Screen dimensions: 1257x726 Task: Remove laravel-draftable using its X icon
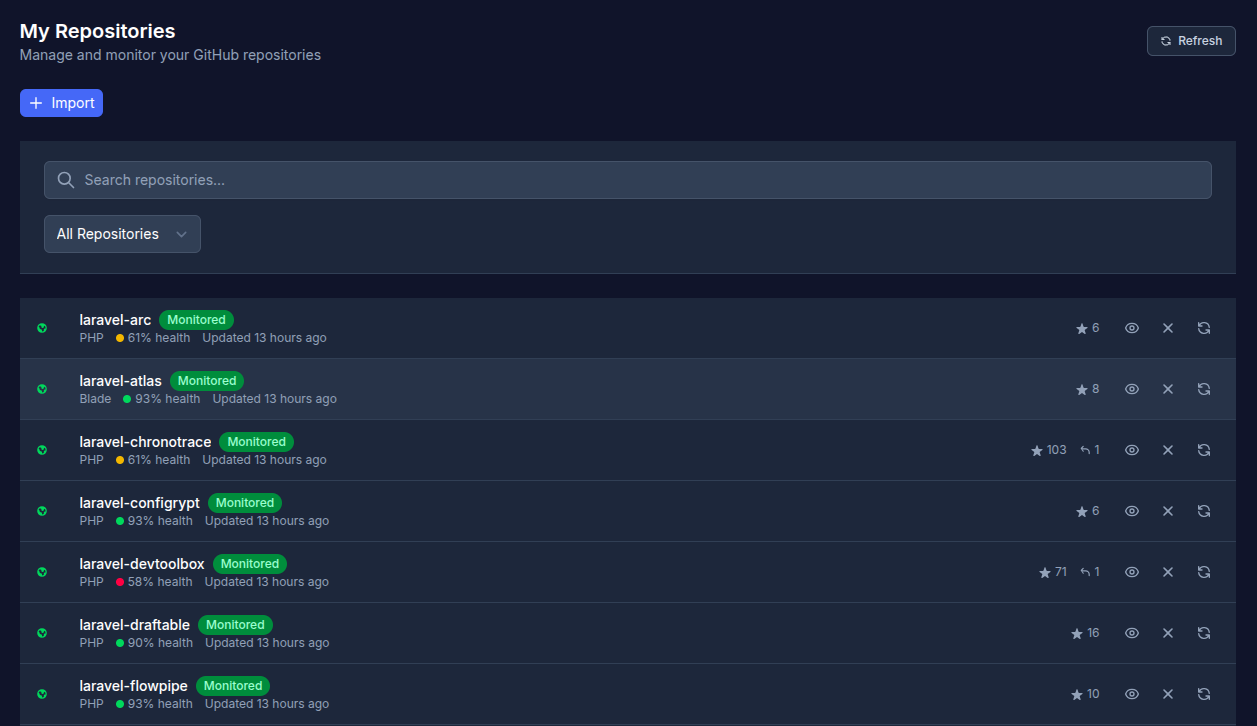click(1167, 633)
